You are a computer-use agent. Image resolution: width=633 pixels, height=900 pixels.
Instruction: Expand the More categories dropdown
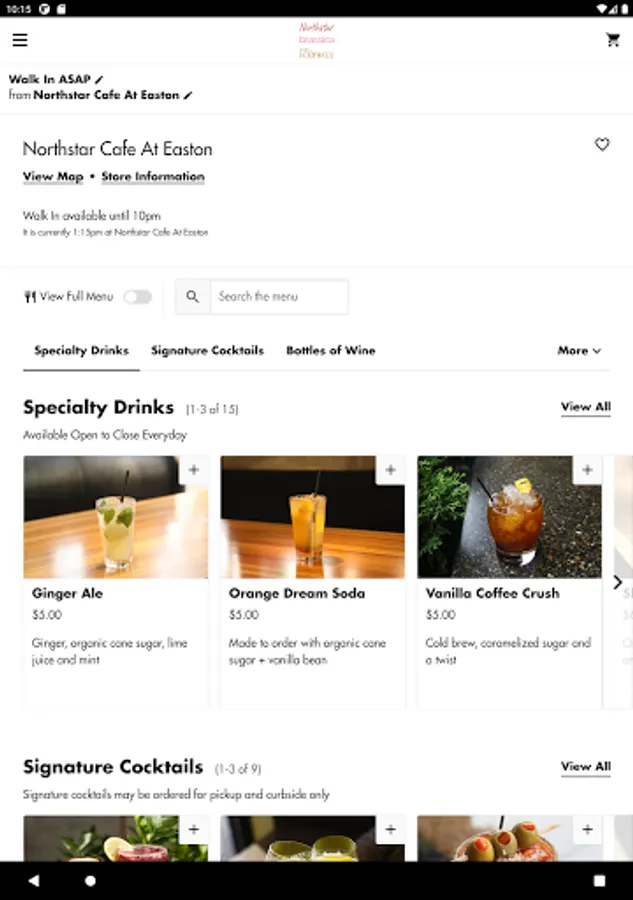click(579, 350)
